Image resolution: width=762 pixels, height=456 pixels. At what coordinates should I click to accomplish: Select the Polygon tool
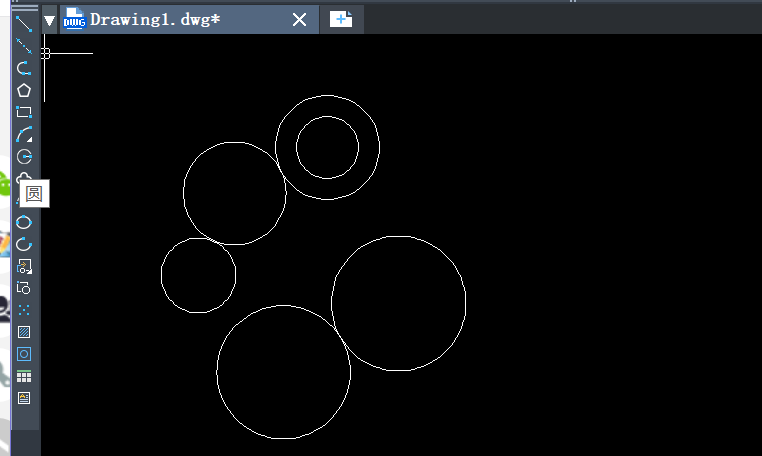pos(24,90)
